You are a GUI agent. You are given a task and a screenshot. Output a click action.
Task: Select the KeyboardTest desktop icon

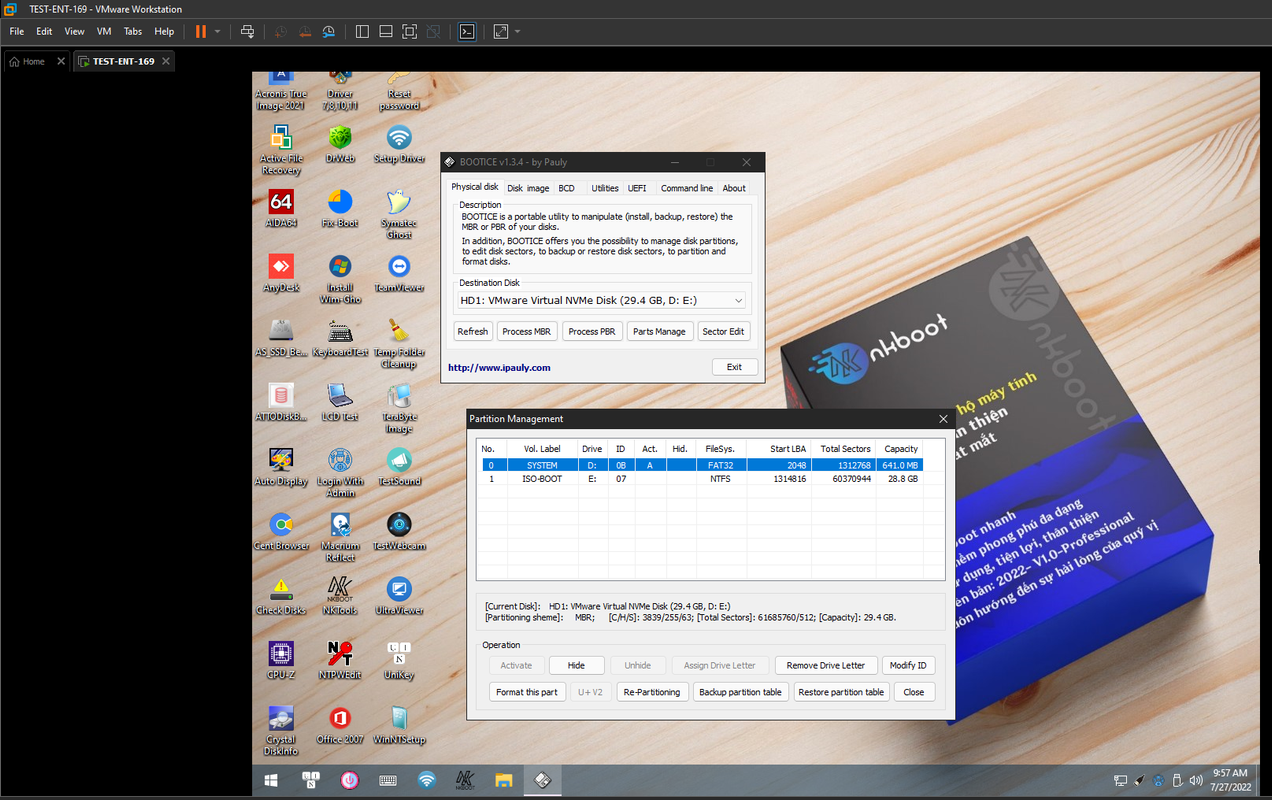pyautogui.click(x=340, y=336)
